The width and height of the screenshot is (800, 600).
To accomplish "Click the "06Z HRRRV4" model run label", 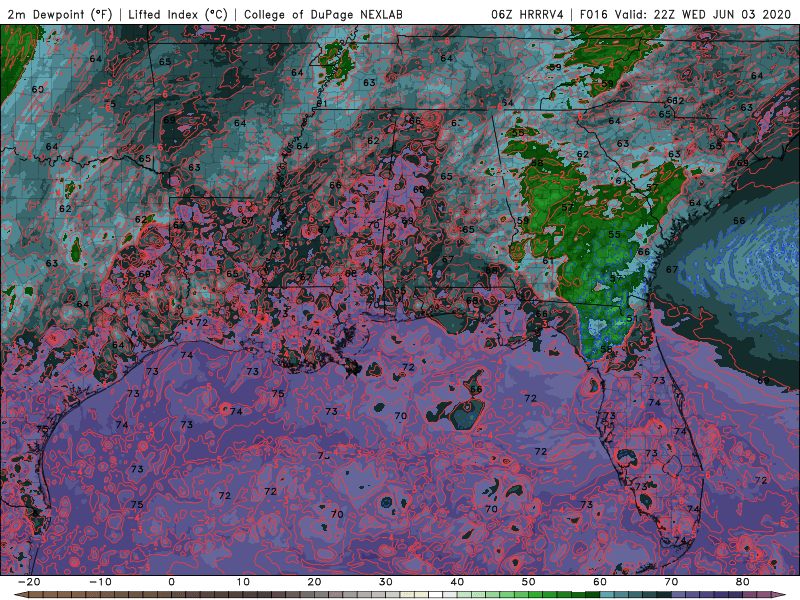I will 527,15.
